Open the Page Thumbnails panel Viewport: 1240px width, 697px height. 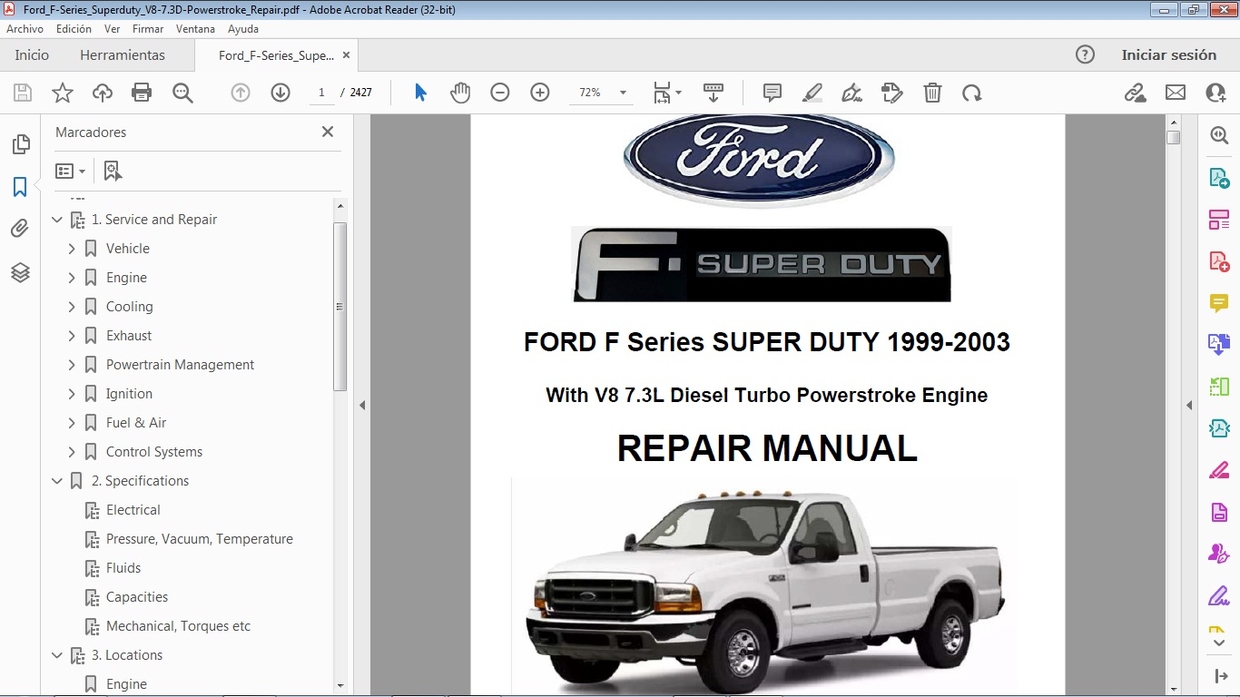coord(21,144)
